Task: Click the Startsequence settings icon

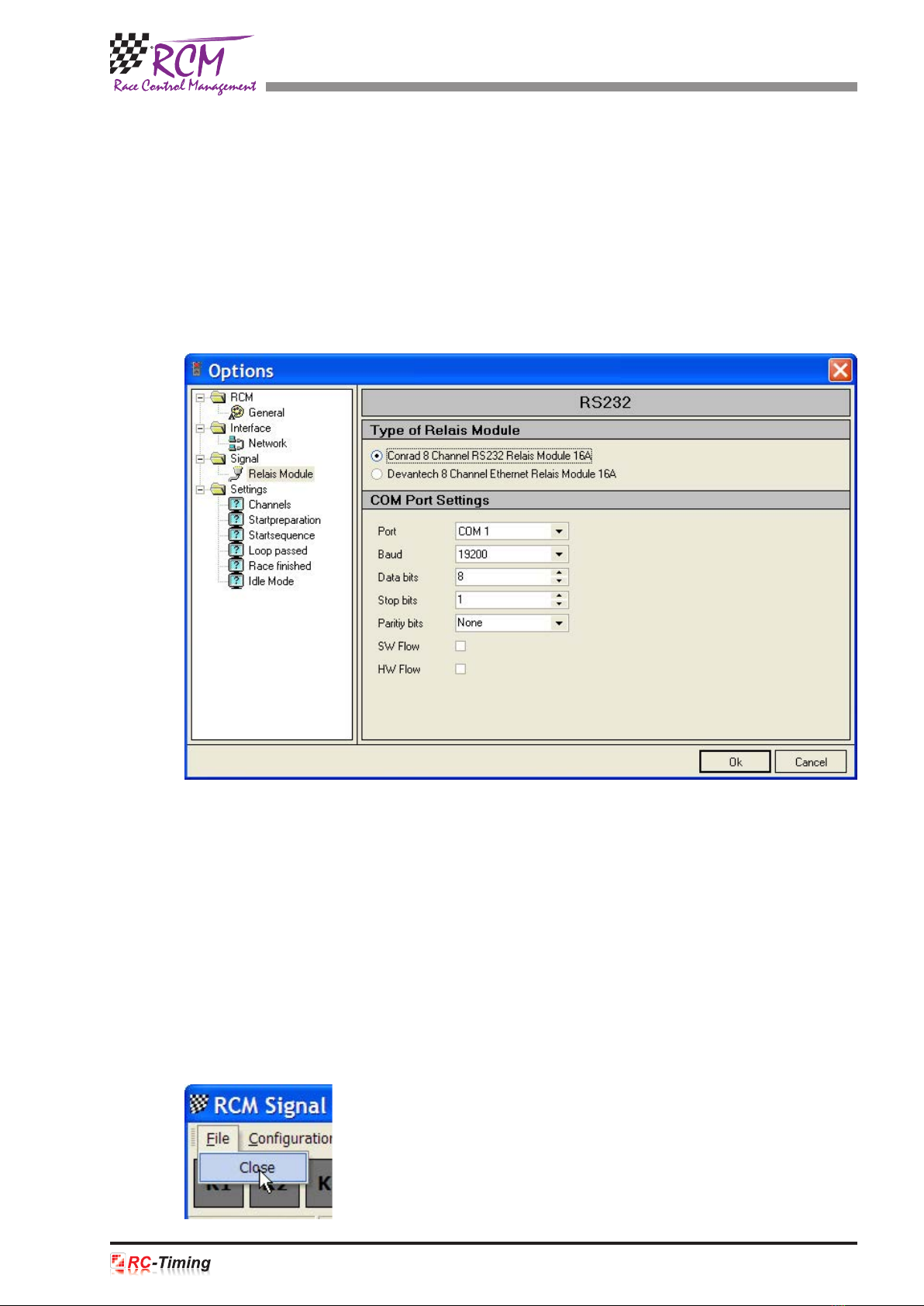Action: (236, 535)
